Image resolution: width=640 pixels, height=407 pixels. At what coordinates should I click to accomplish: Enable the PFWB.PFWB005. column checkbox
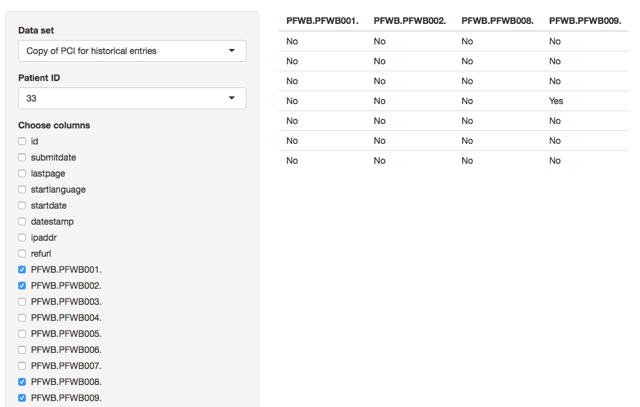[23, 334]
